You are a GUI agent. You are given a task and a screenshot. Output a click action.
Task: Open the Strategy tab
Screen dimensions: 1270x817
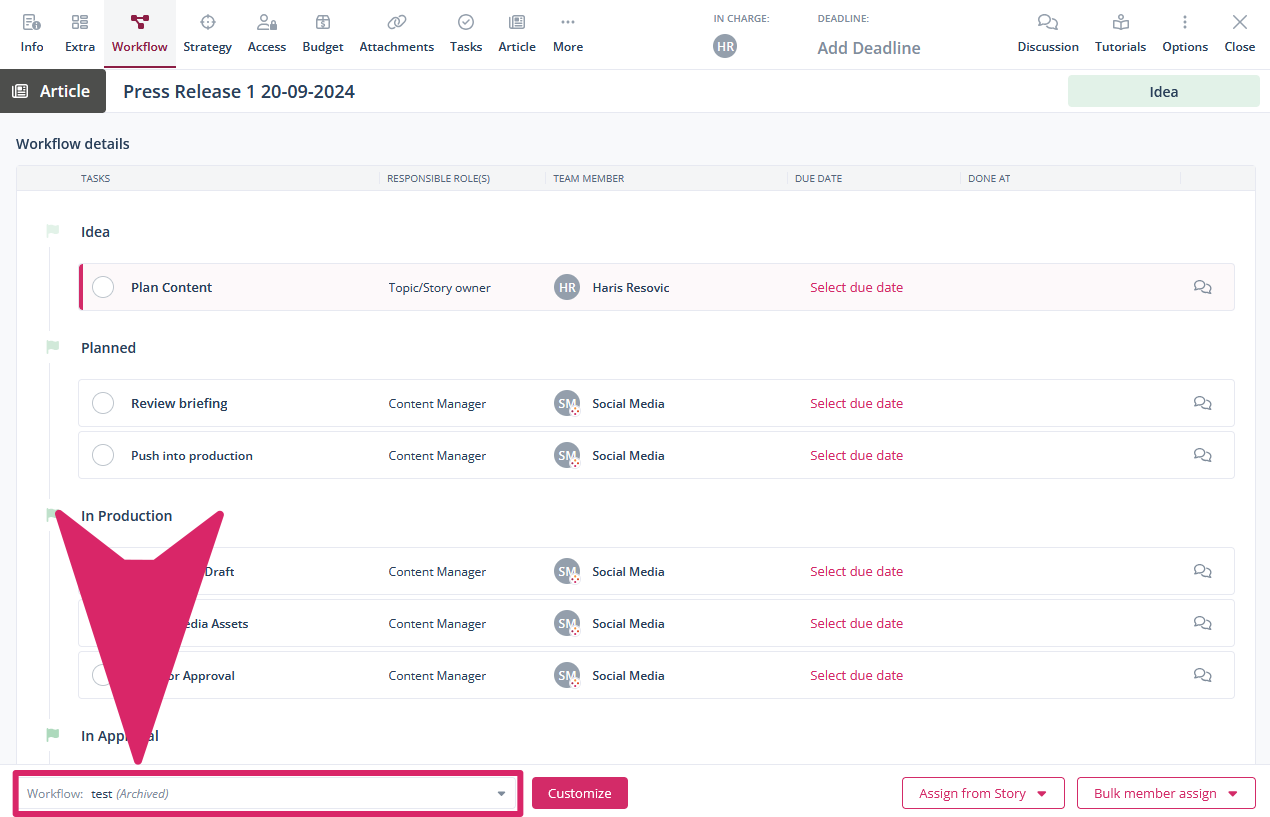tap(207, 34)
